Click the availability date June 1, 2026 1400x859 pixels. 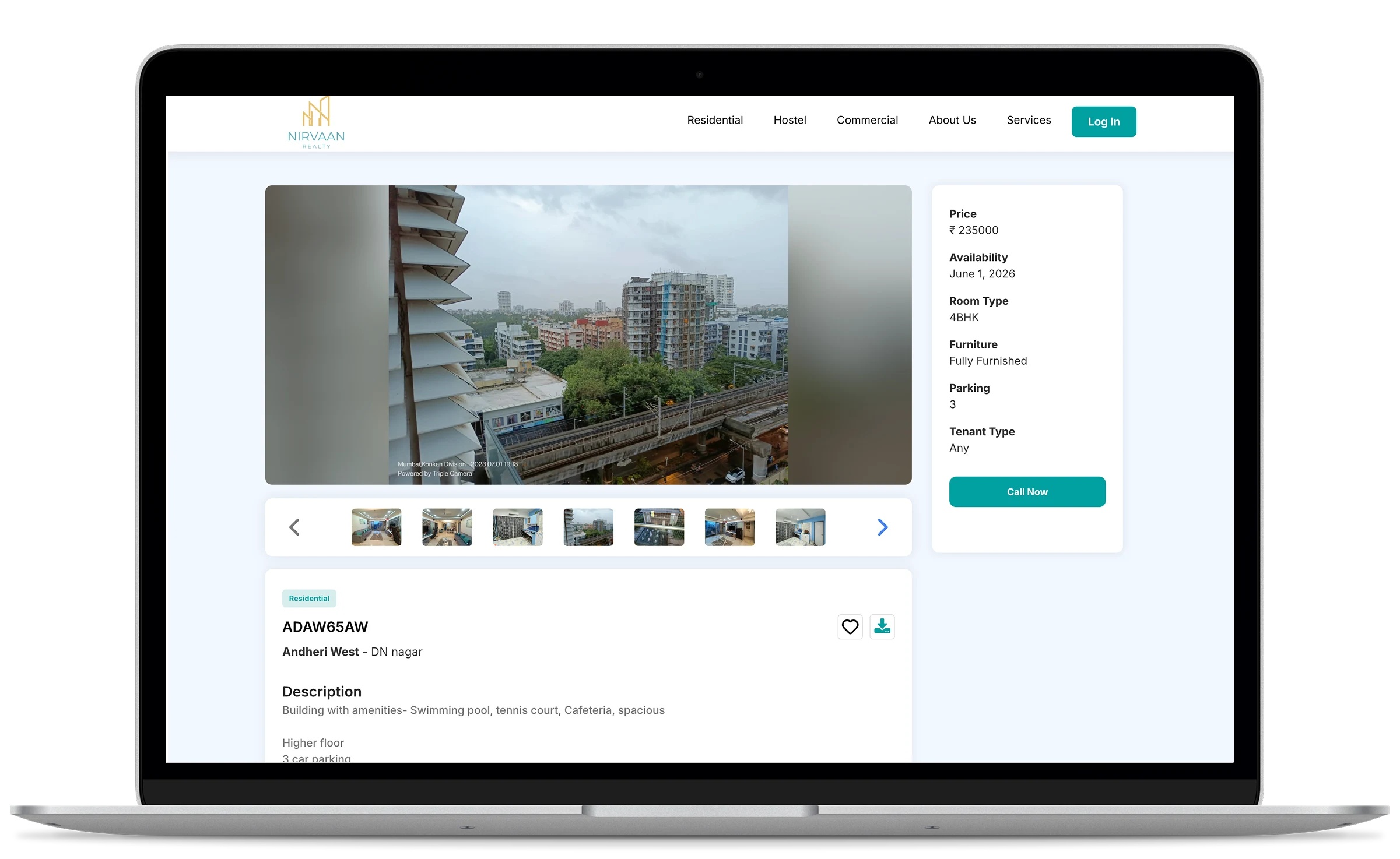pyautogui.click(x=982, y=274)
